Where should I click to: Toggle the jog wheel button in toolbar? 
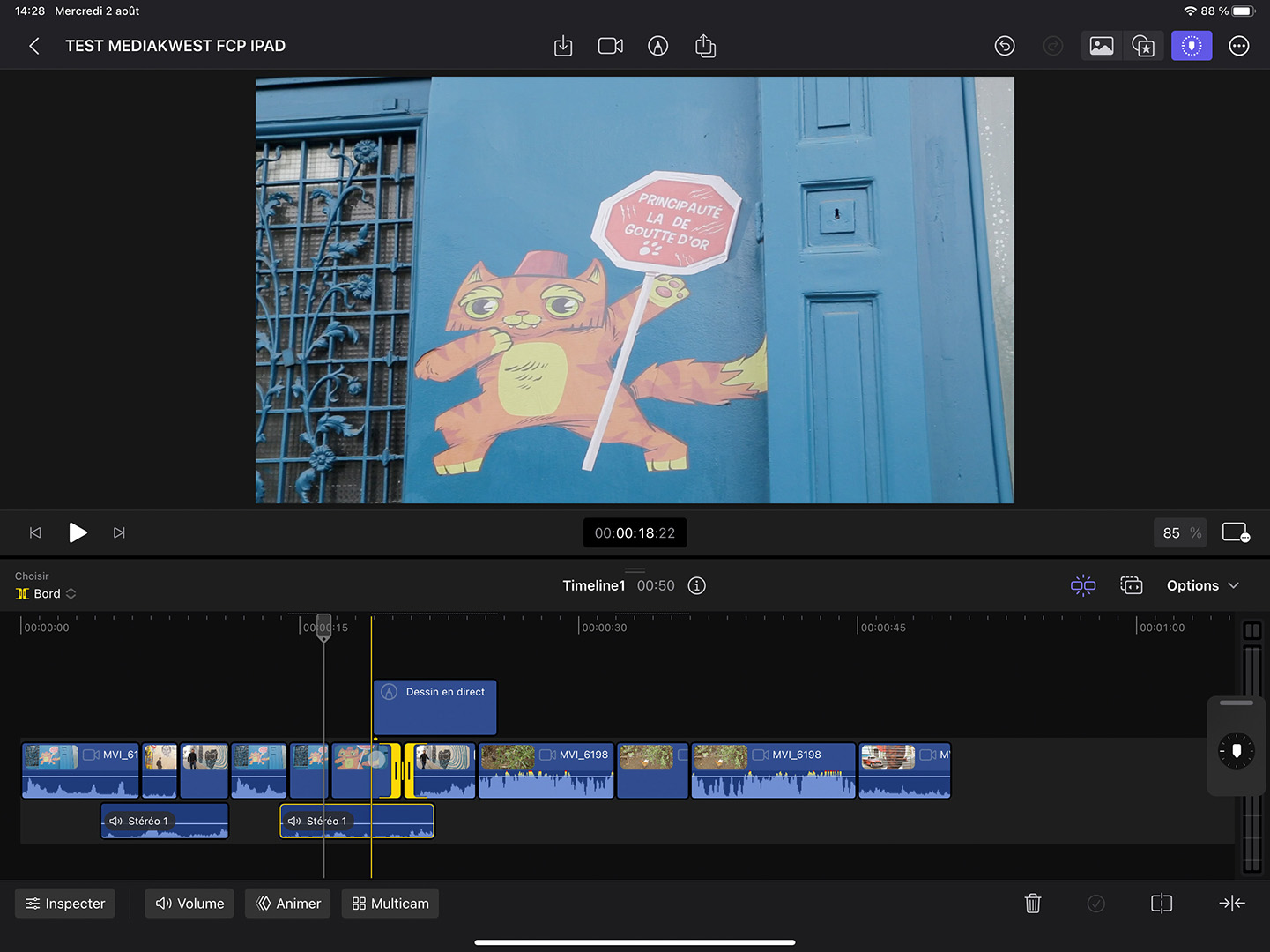(1191, 46)
